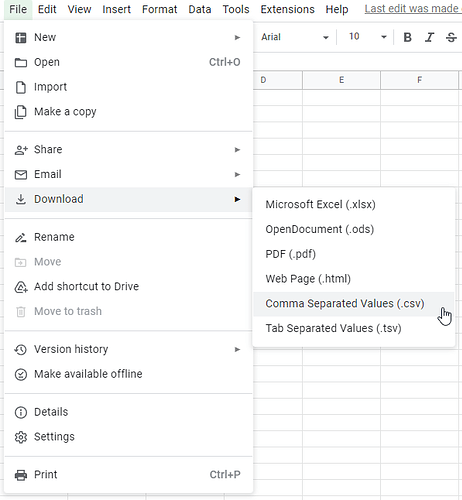Screen dimensions: 462x500
Task: Click the Open folder icon
Action: pyautogui.click(x=21, y=62)
